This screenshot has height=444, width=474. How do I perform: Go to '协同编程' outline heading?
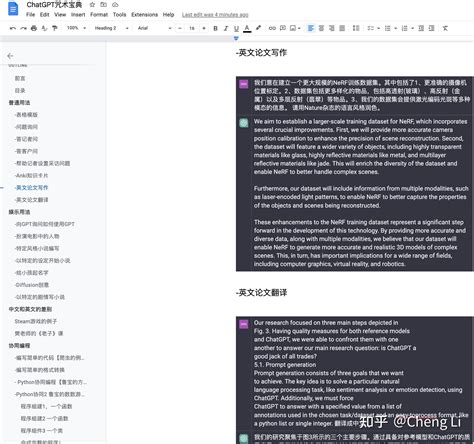pyautogui.click(x=19, y=345)
